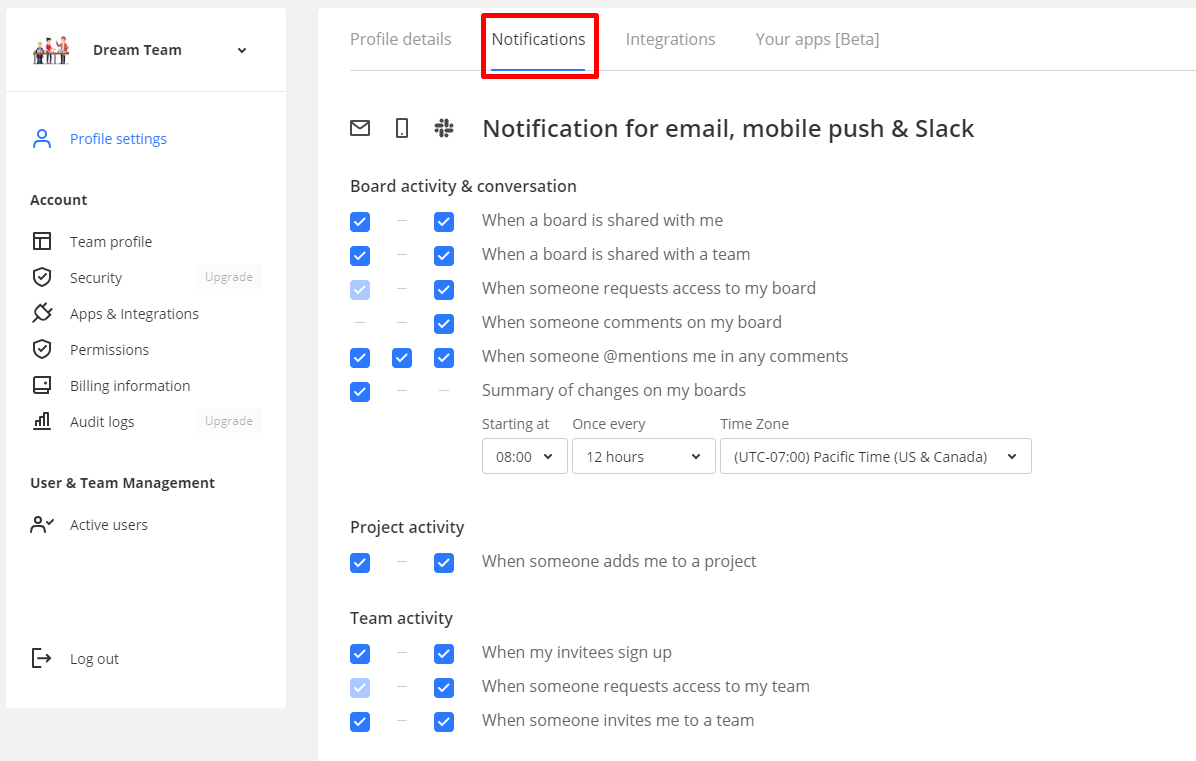The image size is (1196, 761).
Task: Click the Security shield icon
Action: pos(42,277)
